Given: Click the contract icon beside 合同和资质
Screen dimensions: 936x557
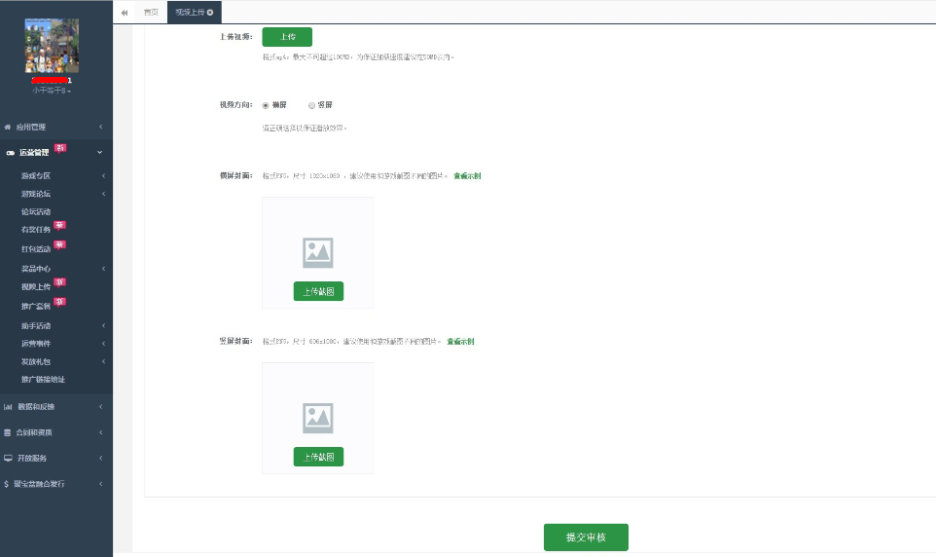Looking at the screenshot, I should 8,433.
